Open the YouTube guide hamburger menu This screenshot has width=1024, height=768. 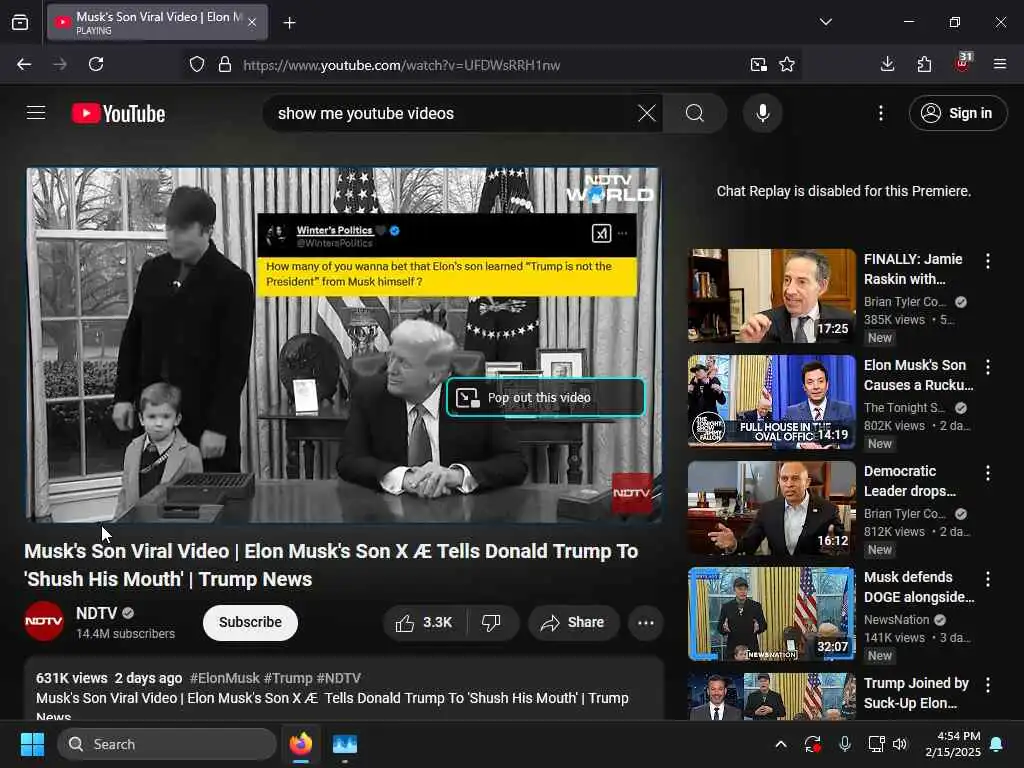(x=36, y=113)
